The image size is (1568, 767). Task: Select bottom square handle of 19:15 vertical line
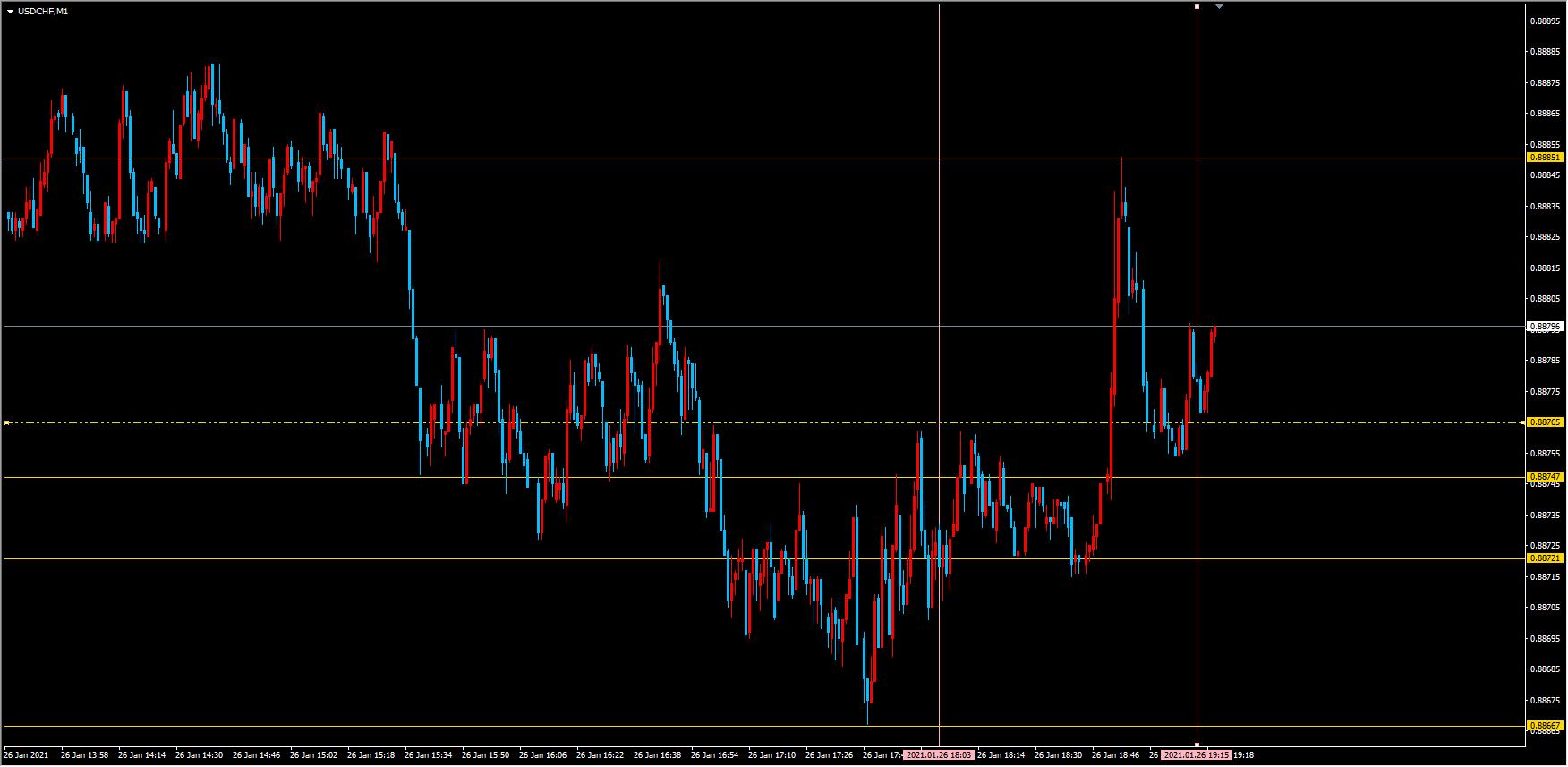(1197, 745)
